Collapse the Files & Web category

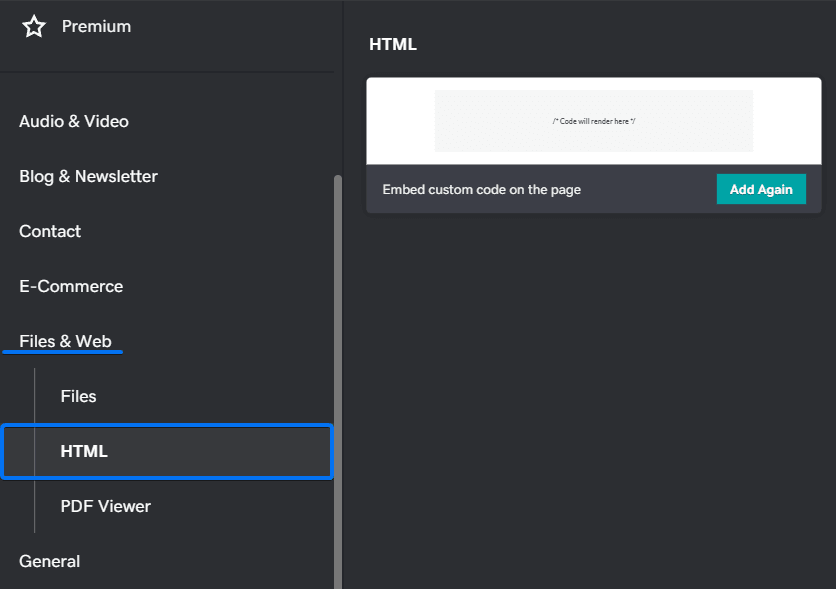coord(66,341)
